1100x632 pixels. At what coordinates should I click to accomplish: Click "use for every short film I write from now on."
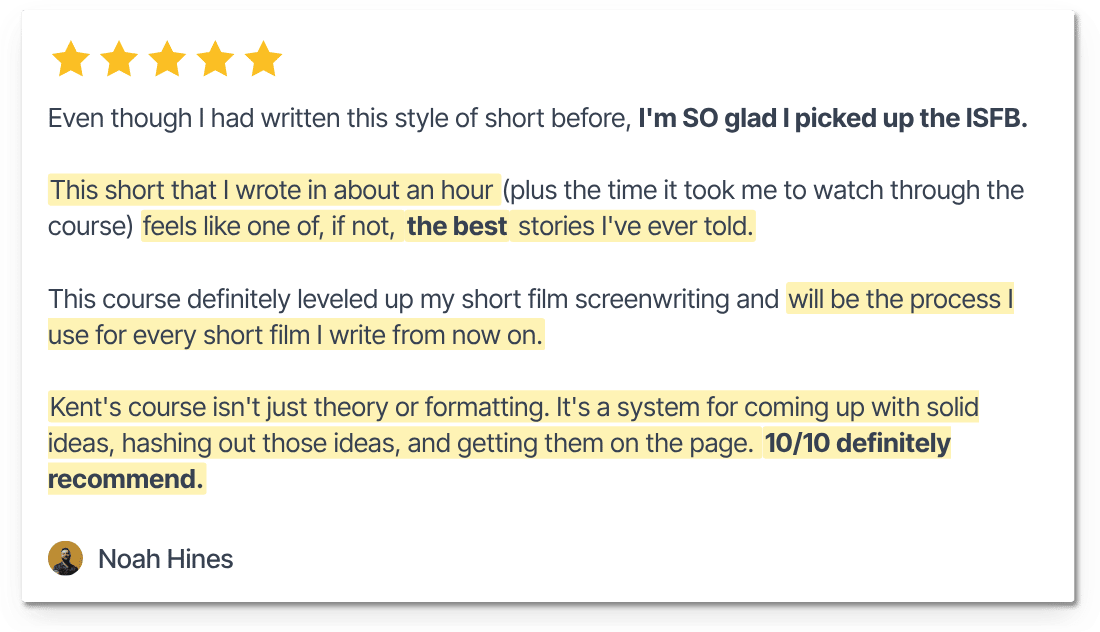(x=295, y=335)
